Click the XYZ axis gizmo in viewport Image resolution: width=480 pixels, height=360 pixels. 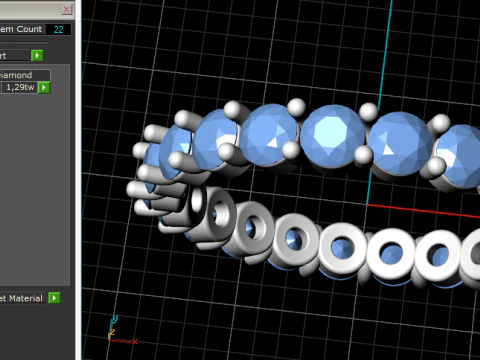pos(122,330)
